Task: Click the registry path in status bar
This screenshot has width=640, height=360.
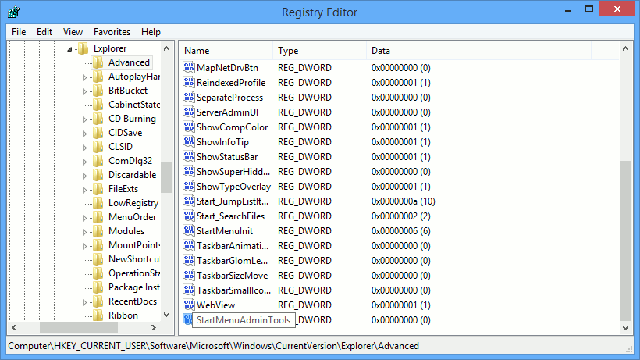Action: pos(213,346)
